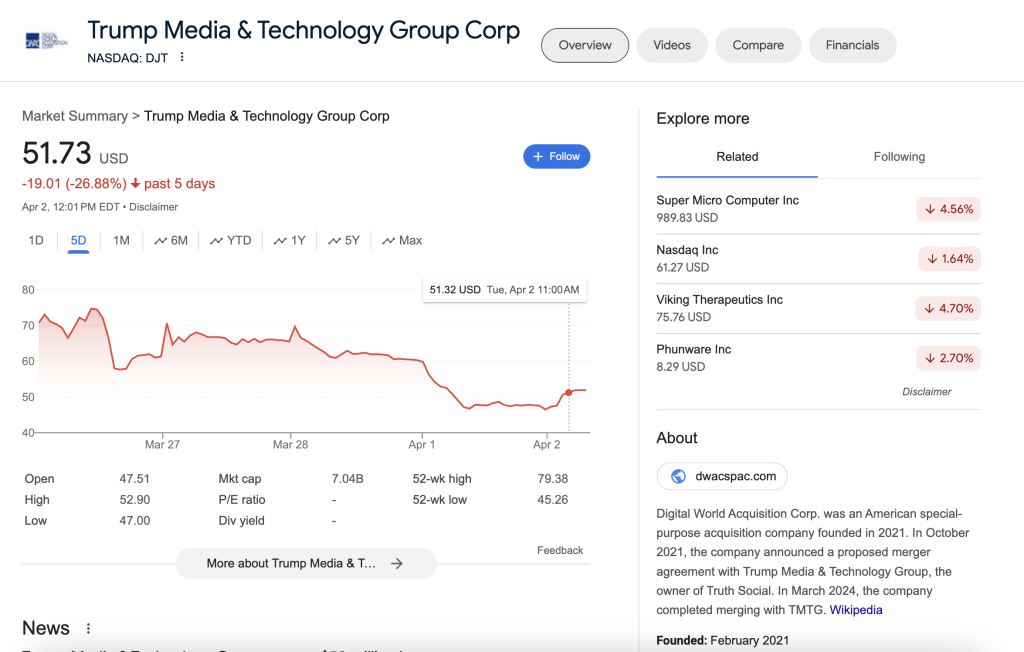Click the arrow in More about Trump Media
Image resolution: width=1024 pixels, height=652 pixels.
point(396,563)
